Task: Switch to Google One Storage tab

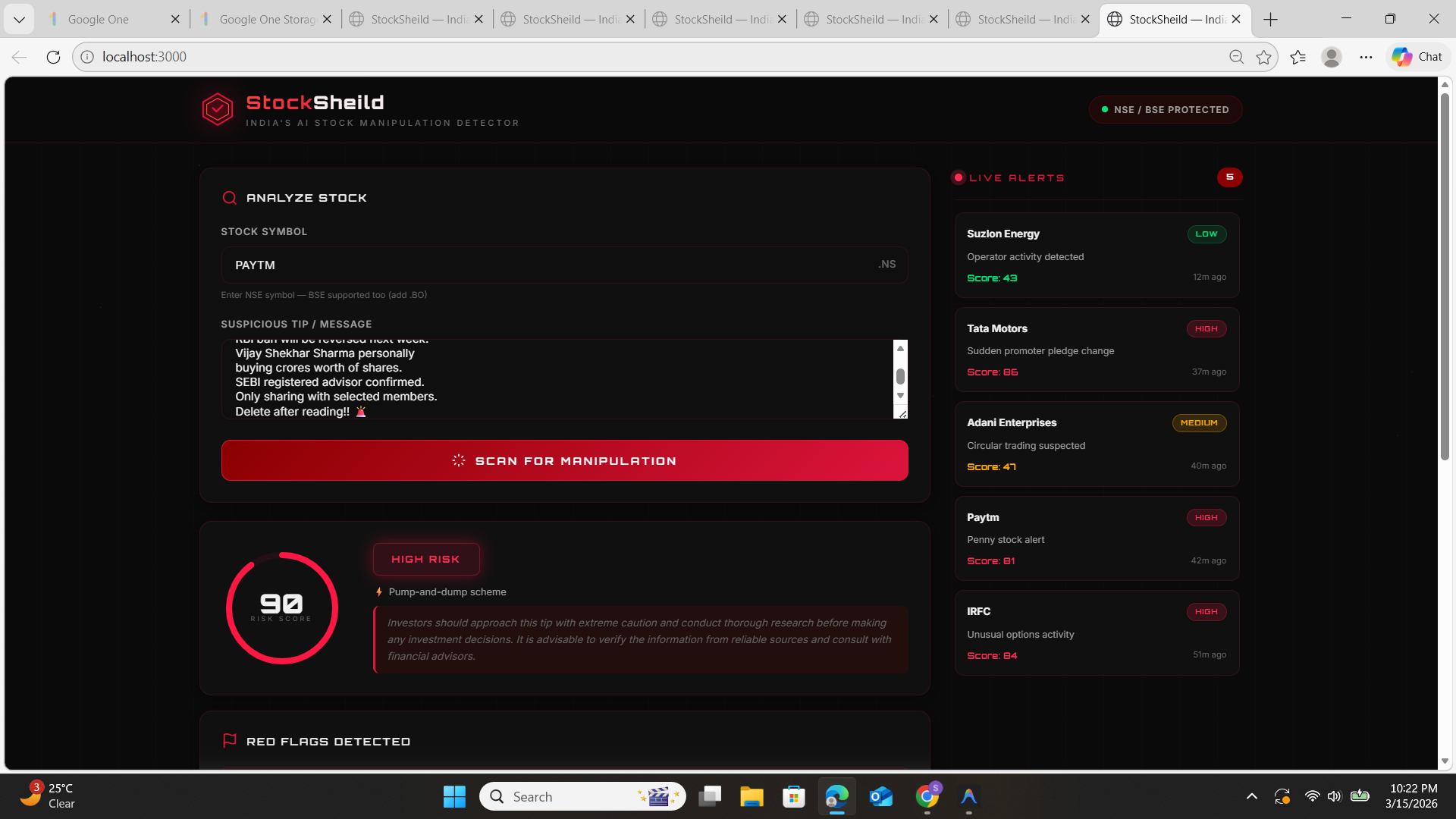Action: click(265, 19)
